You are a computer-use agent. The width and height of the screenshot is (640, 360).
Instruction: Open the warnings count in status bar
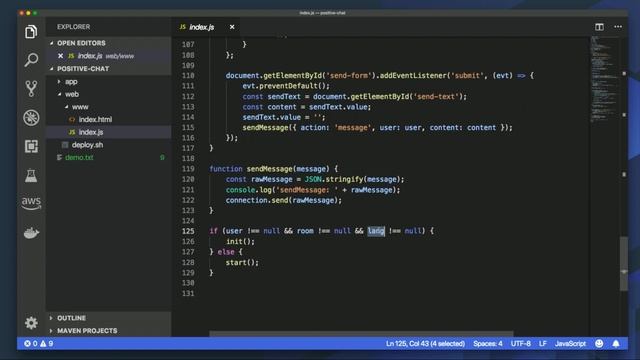coord(47,344)
